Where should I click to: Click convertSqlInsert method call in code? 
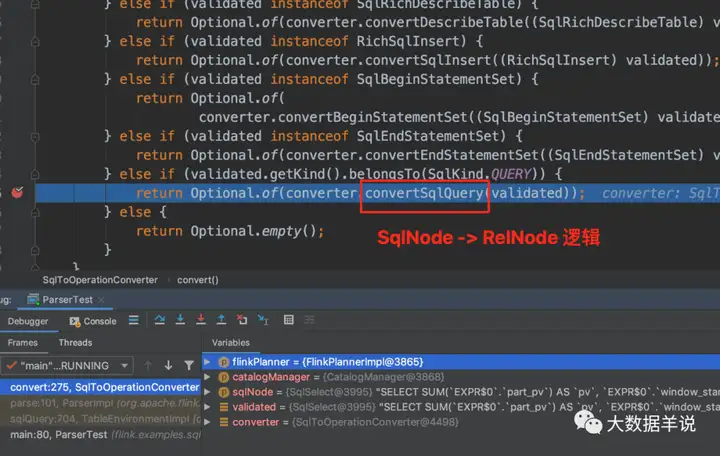428,60
